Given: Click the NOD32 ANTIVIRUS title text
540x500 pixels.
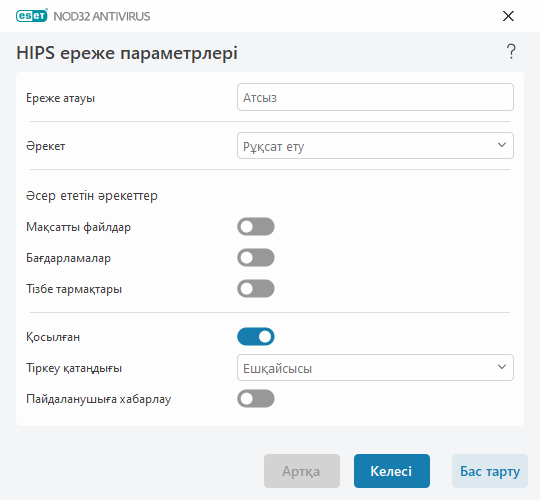Looking at the screenshot, I should point(102,16).
